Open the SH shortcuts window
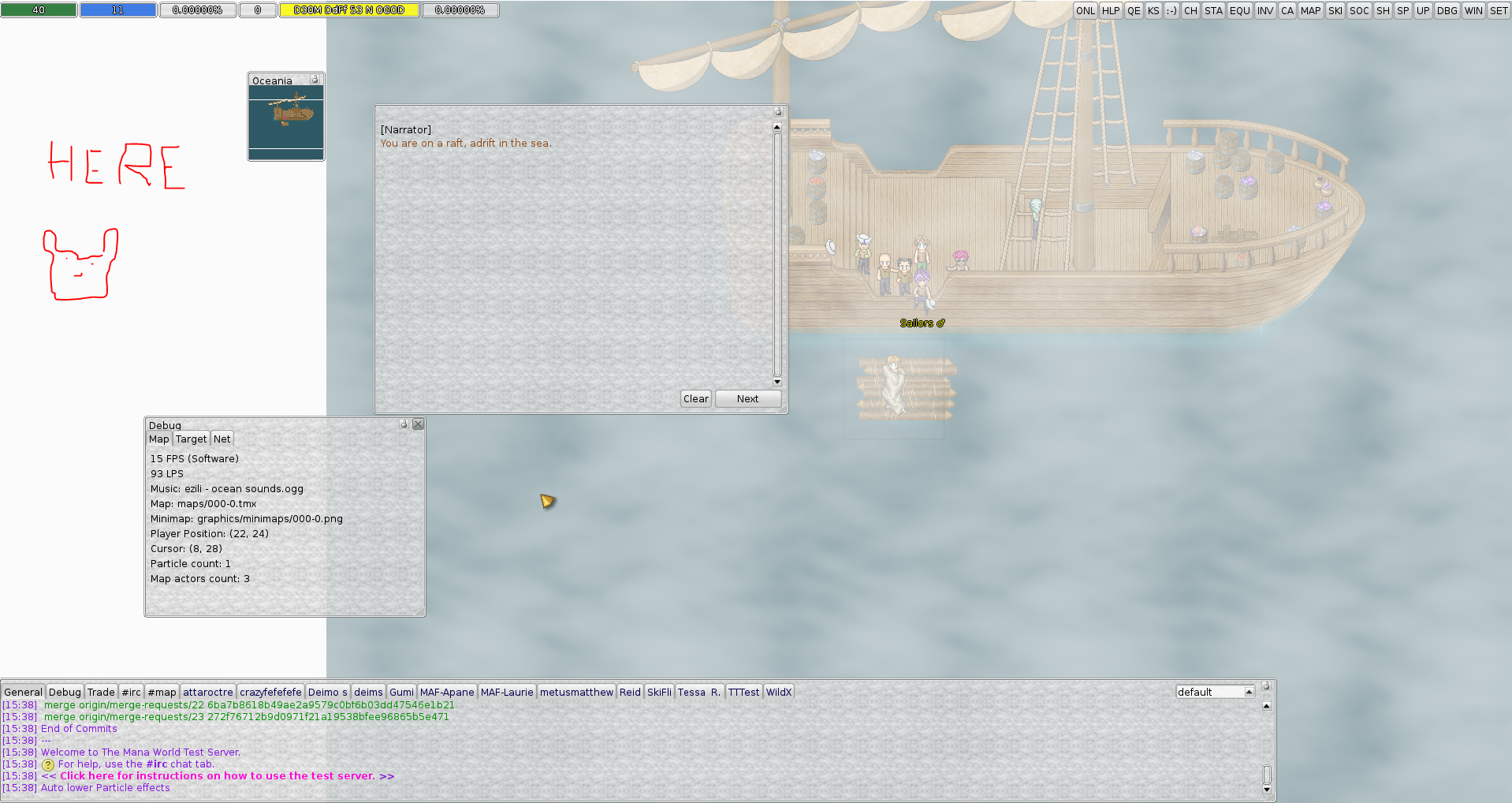This screenshot has width=1512, height=803. (x=1383, y=10)
